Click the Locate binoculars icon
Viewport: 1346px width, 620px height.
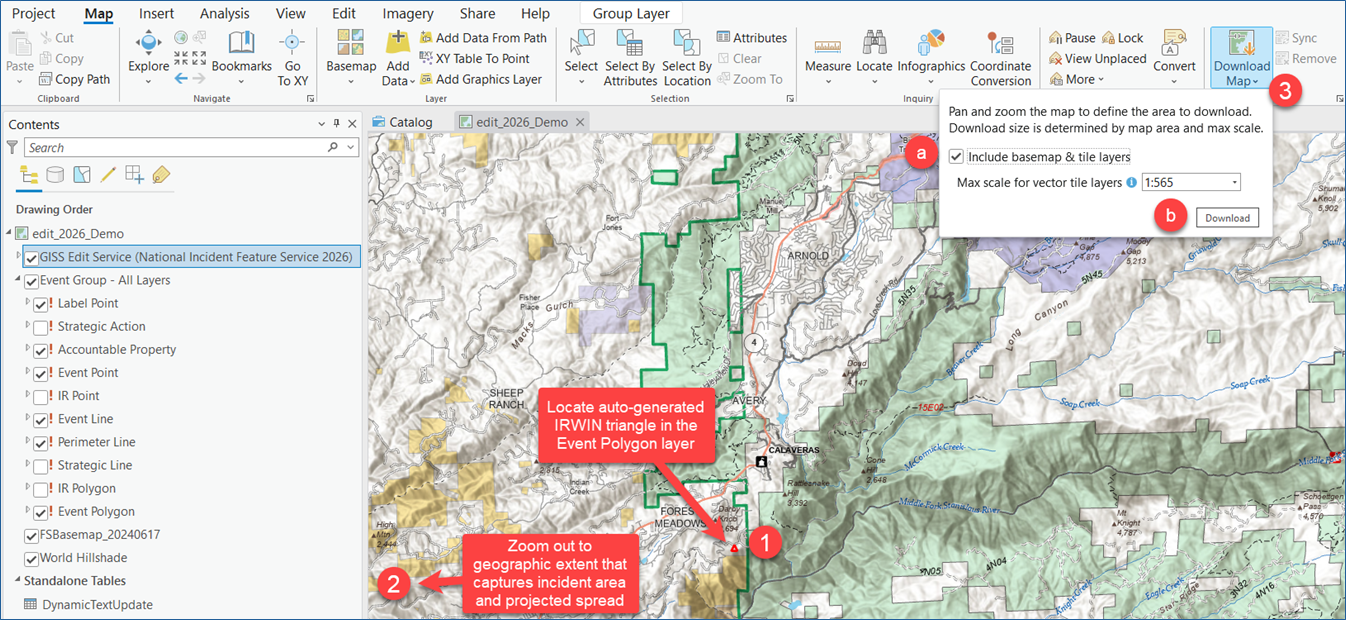pos(874,43)
